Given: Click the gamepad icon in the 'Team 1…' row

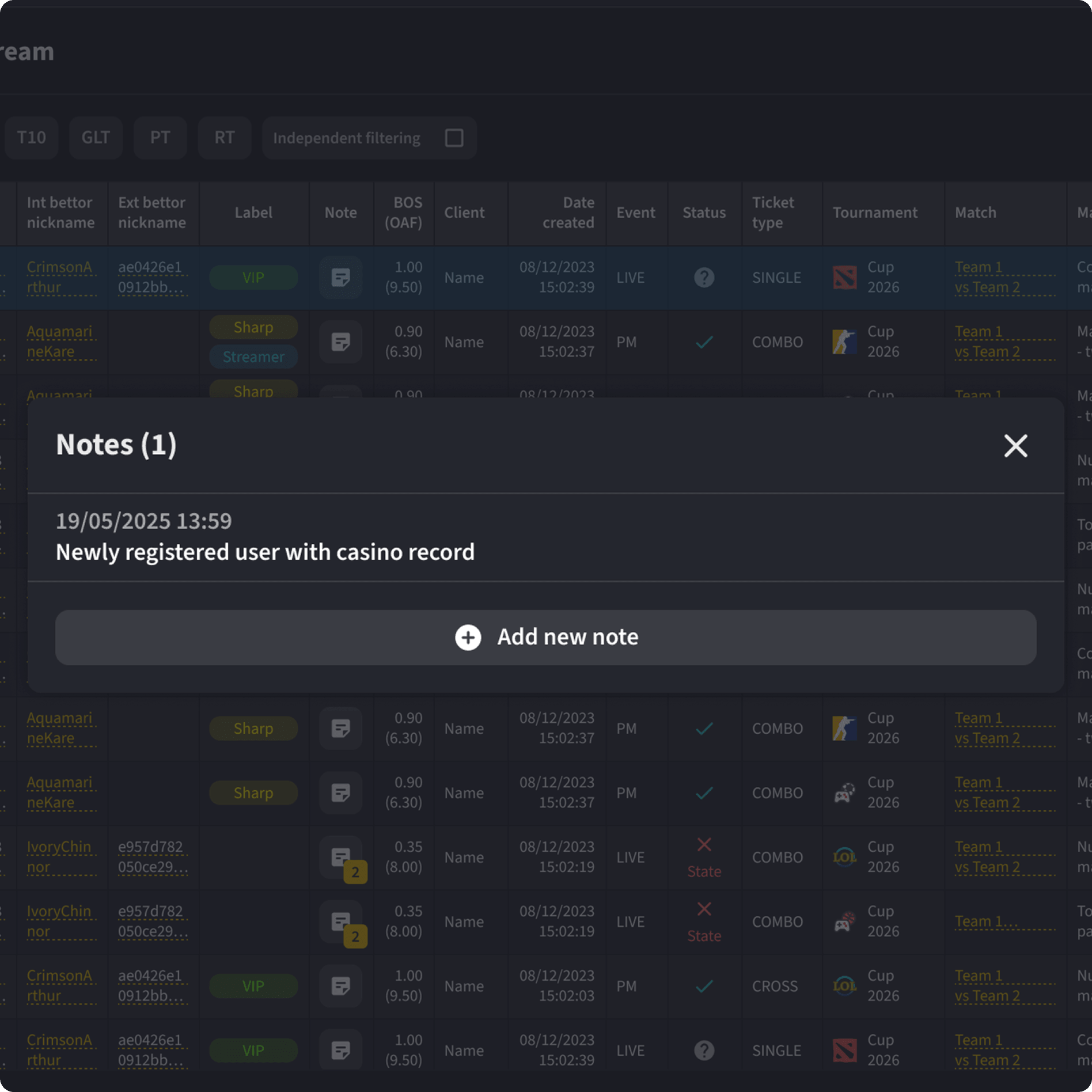Looking at the screenshot, I should click(x=844, y=922).
